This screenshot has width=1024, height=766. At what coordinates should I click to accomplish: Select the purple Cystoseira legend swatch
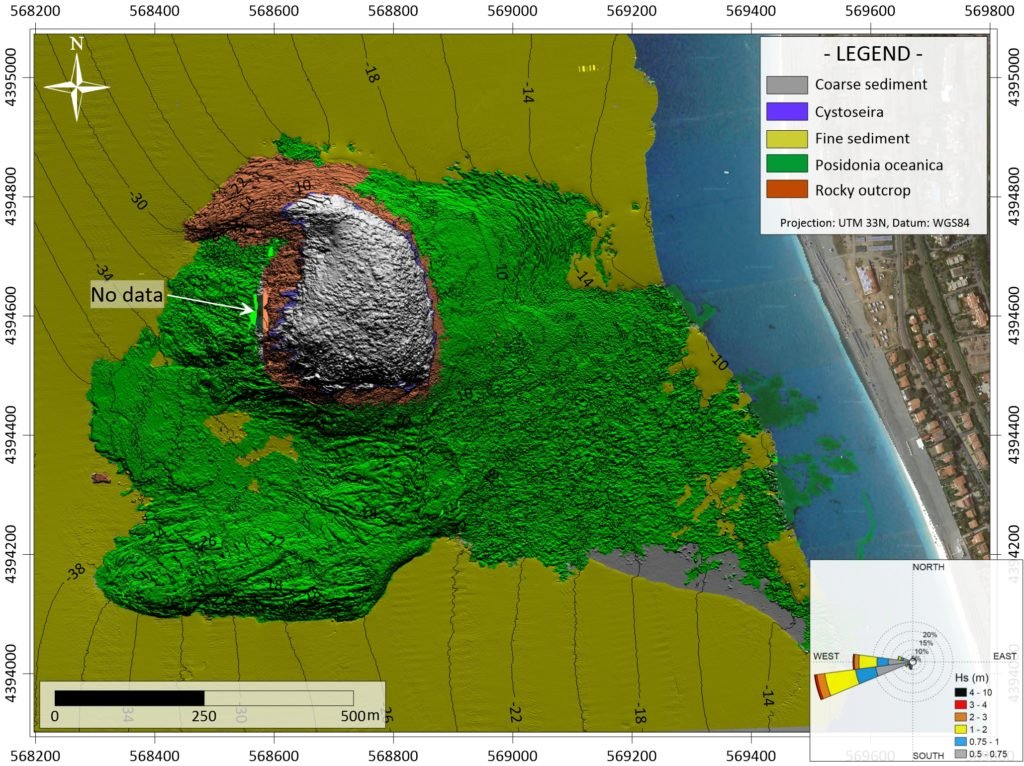pyautogui.click(x=786, y=112)
